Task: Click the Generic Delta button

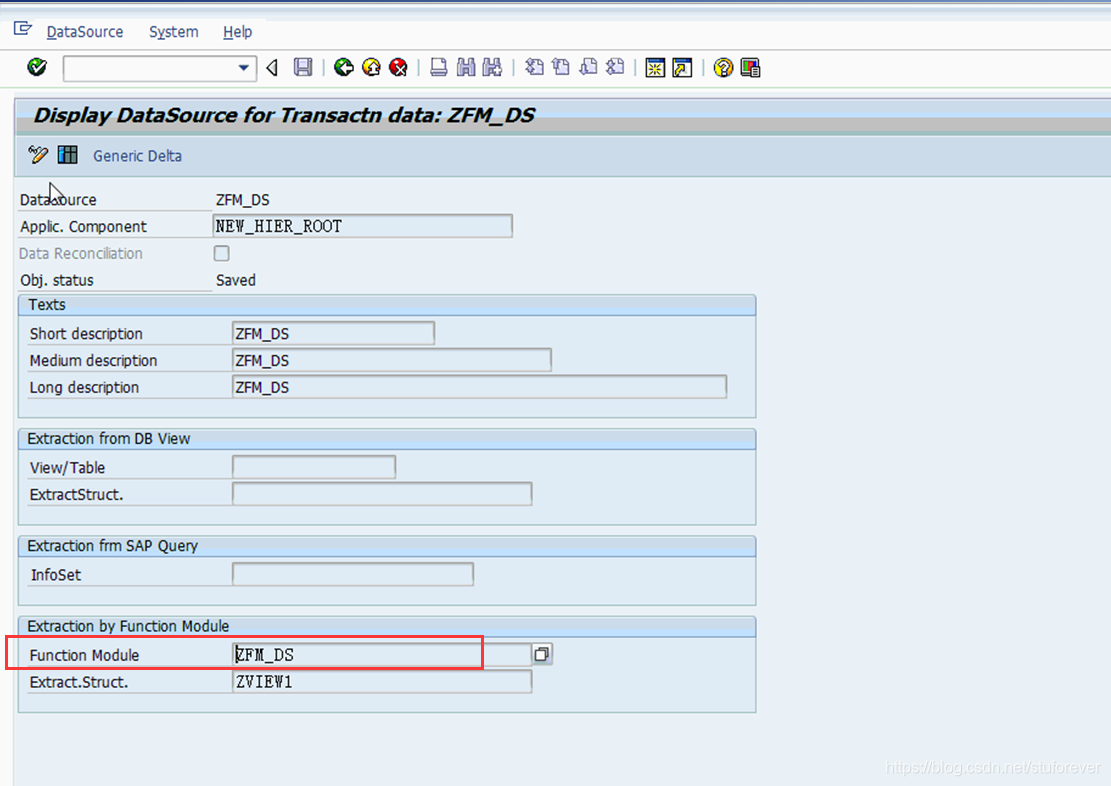Action: 137,156
